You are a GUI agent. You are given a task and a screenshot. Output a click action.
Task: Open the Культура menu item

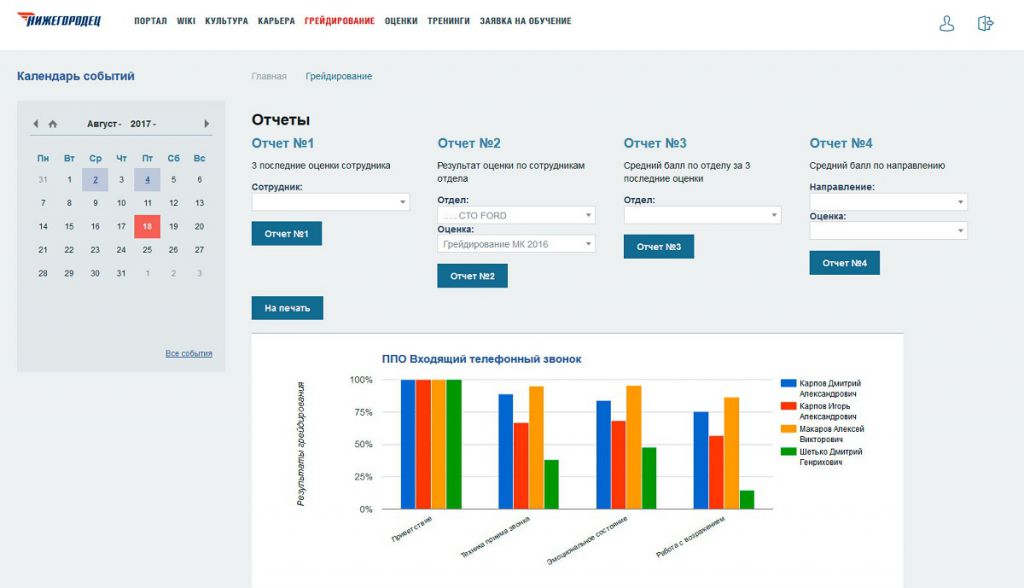[226, 21]
